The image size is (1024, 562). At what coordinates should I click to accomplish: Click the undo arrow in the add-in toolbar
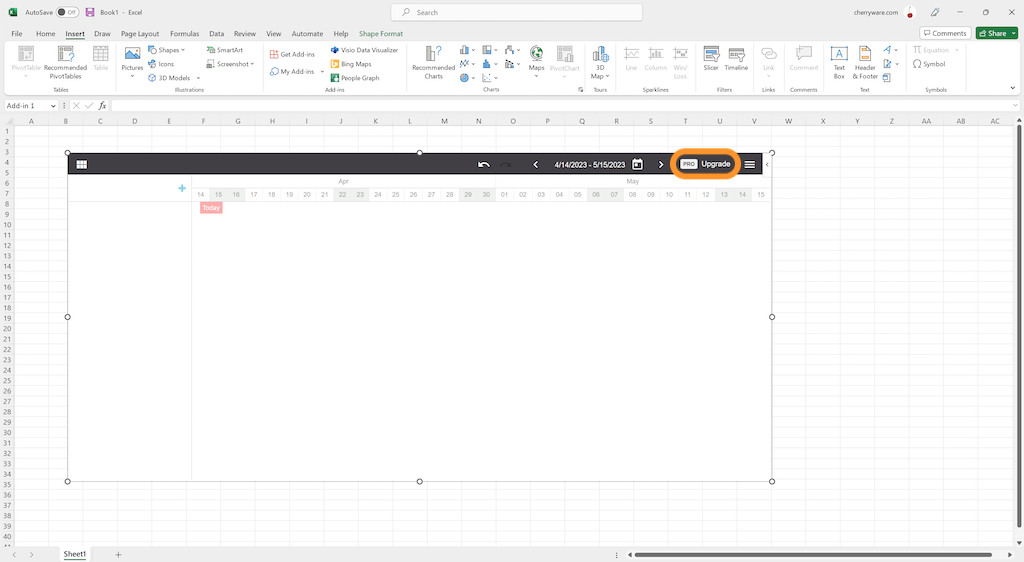(x=484, y=164)
